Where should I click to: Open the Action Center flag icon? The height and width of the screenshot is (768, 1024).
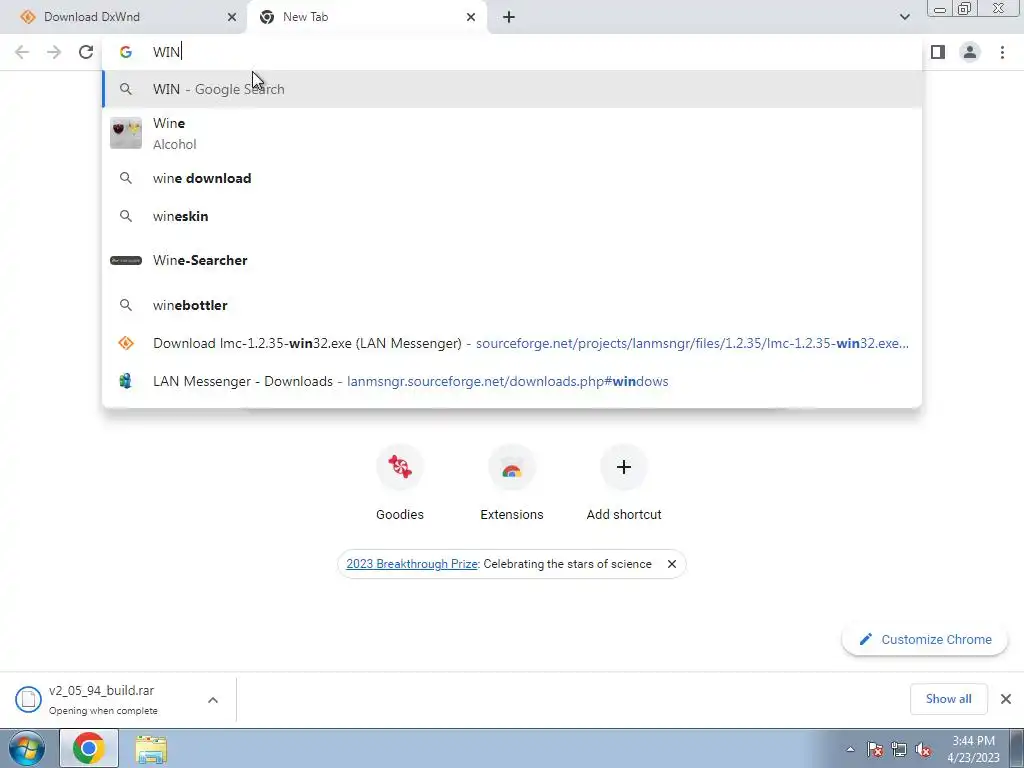[875, 750]
